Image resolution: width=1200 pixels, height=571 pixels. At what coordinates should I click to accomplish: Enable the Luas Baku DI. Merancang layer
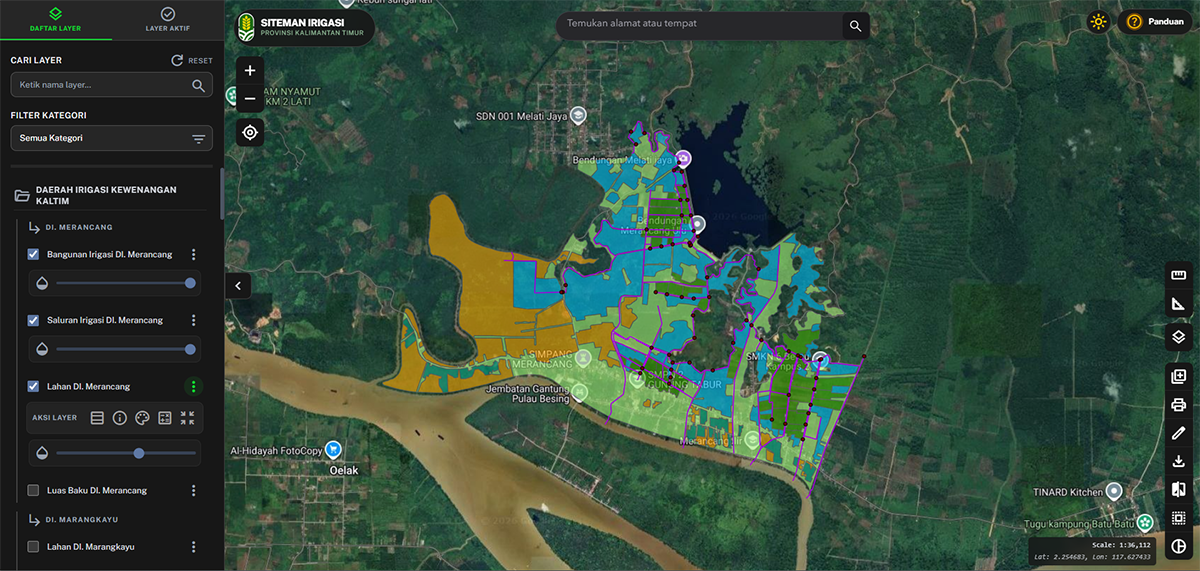coord(33,491)
